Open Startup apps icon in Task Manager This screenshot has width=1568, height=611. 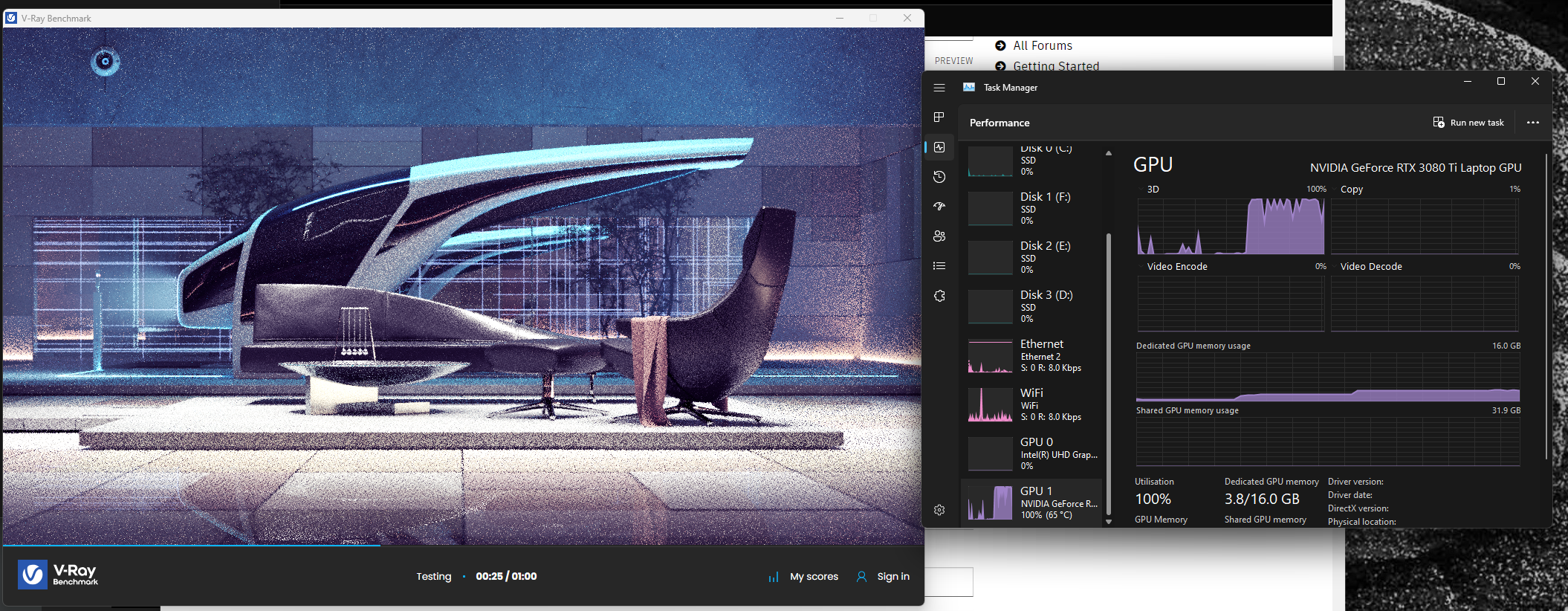click(x=939, y=207)
